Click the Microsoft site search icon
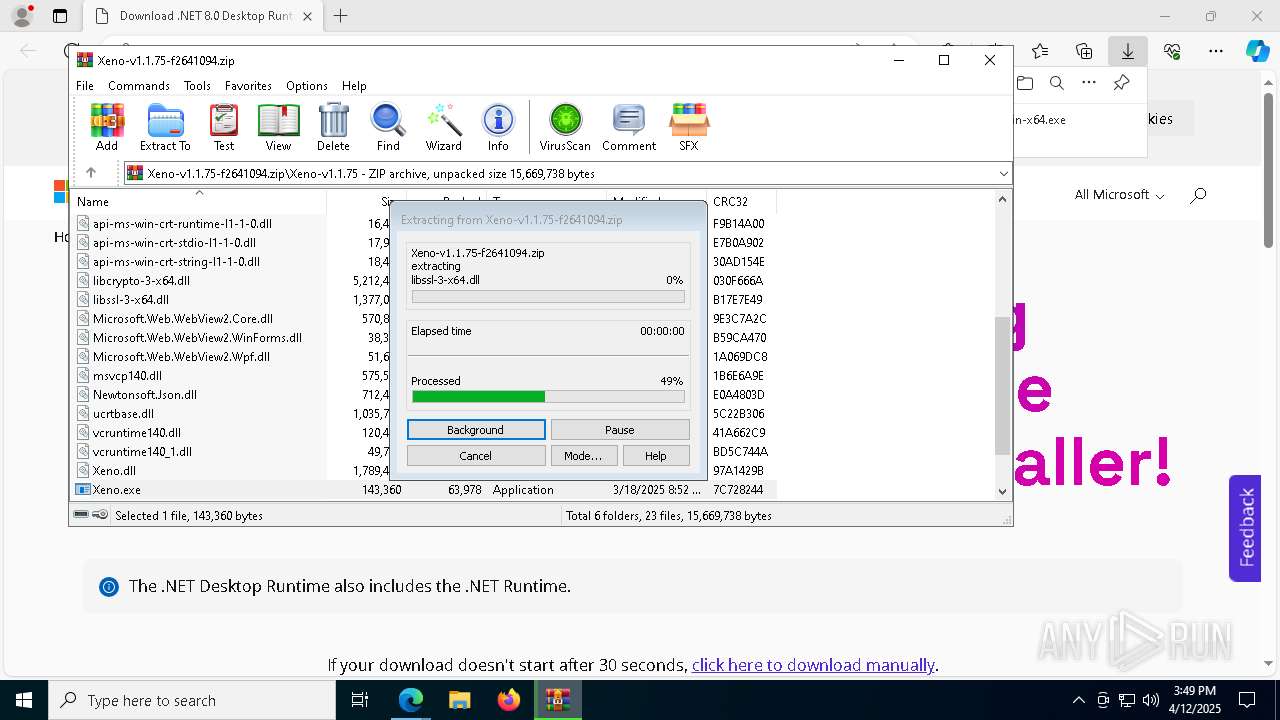 [1198, 195]
